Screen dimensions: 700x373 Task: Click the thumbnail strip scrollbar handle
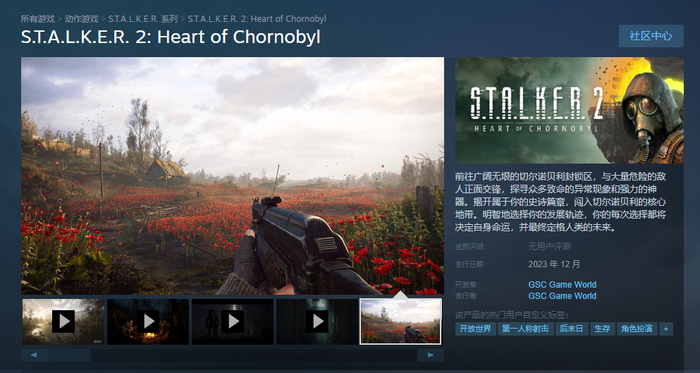coord(70,355)
